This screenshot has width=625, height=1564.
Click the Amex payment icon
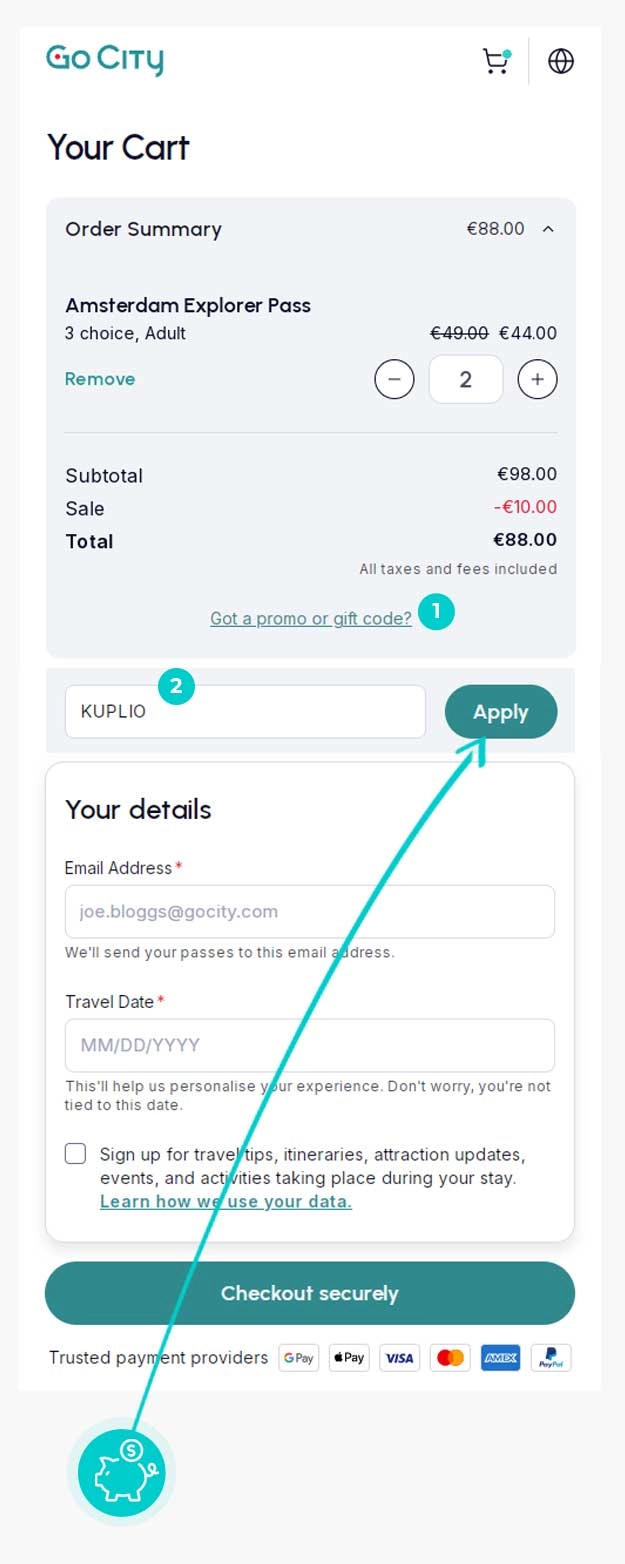(x=500, y=1357)
